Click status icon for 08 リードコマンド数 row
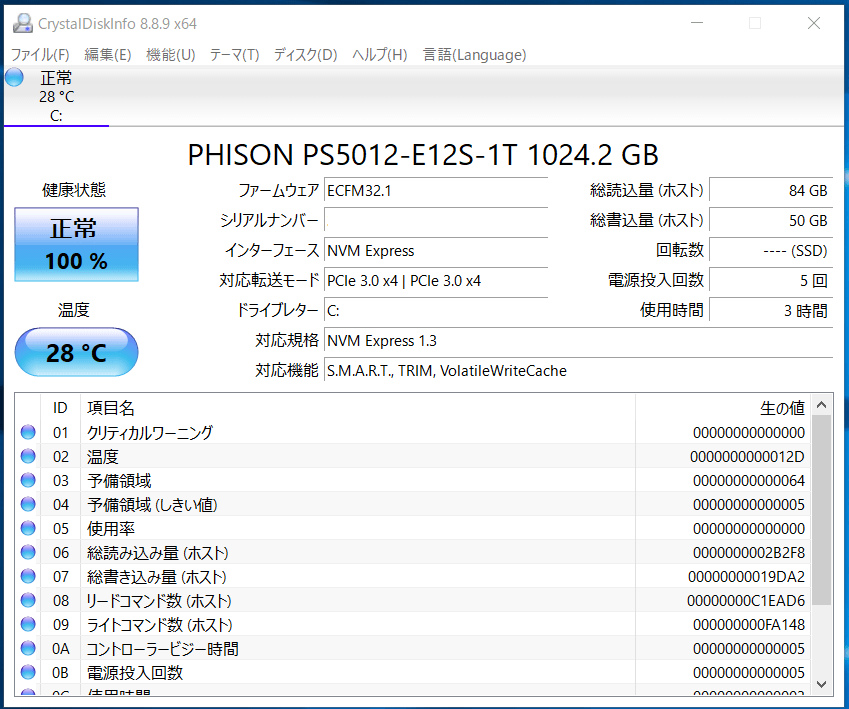This screenshot has width=849, height=709. (x=28, y=600)
